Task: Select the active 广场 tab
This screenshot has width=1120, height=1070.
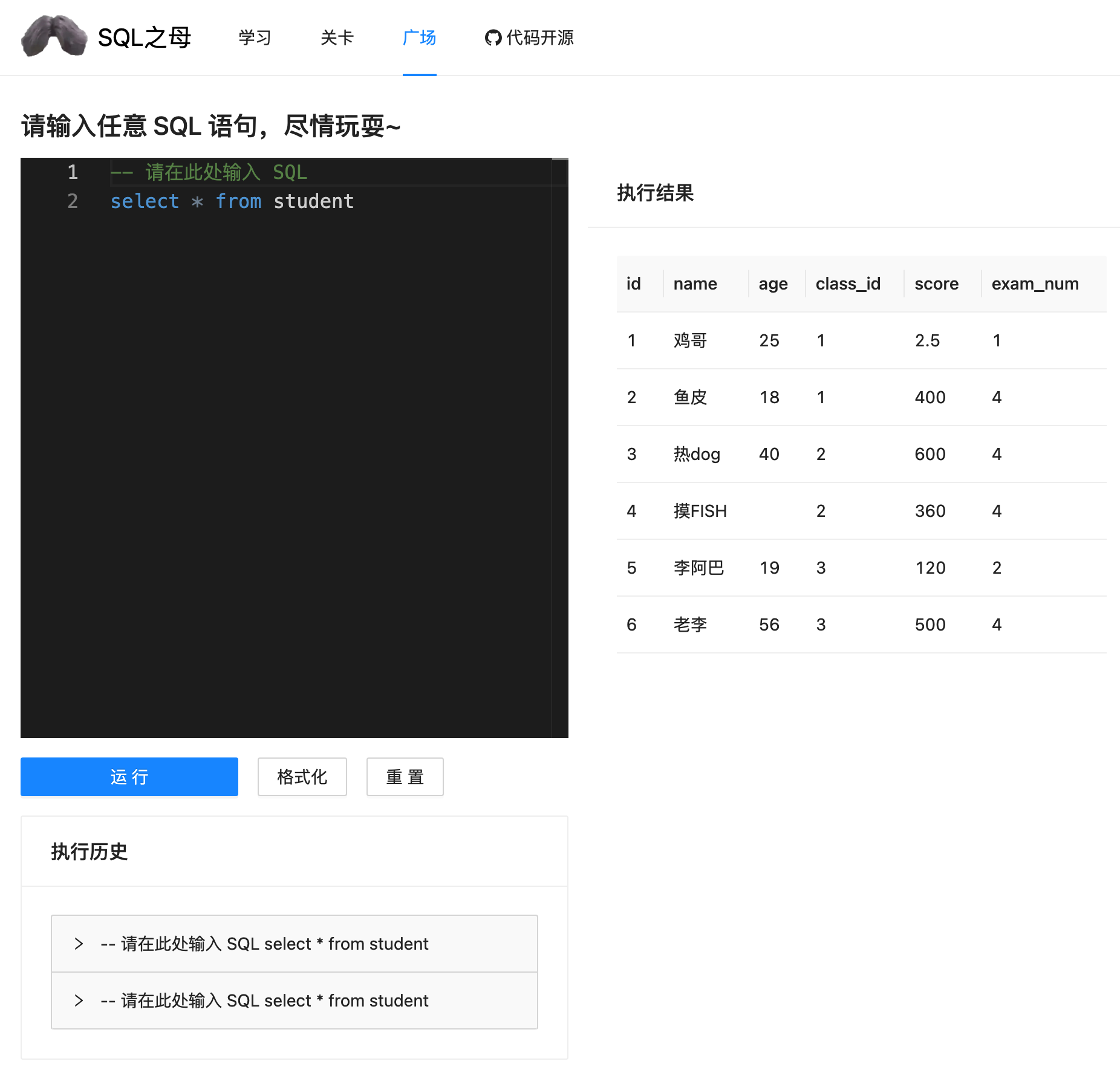Action: coord(419,37)
